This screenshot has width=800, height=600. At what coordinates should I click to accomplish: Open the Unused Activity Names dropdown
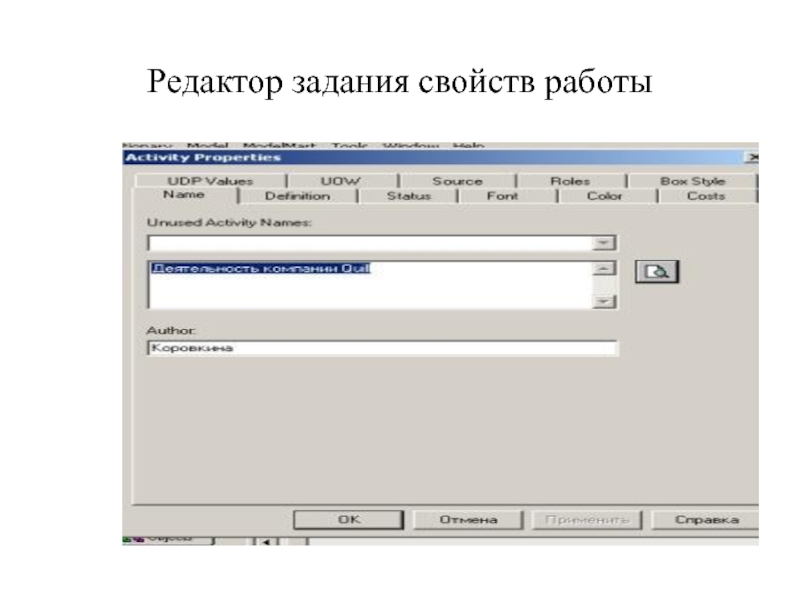pos(603,243)
